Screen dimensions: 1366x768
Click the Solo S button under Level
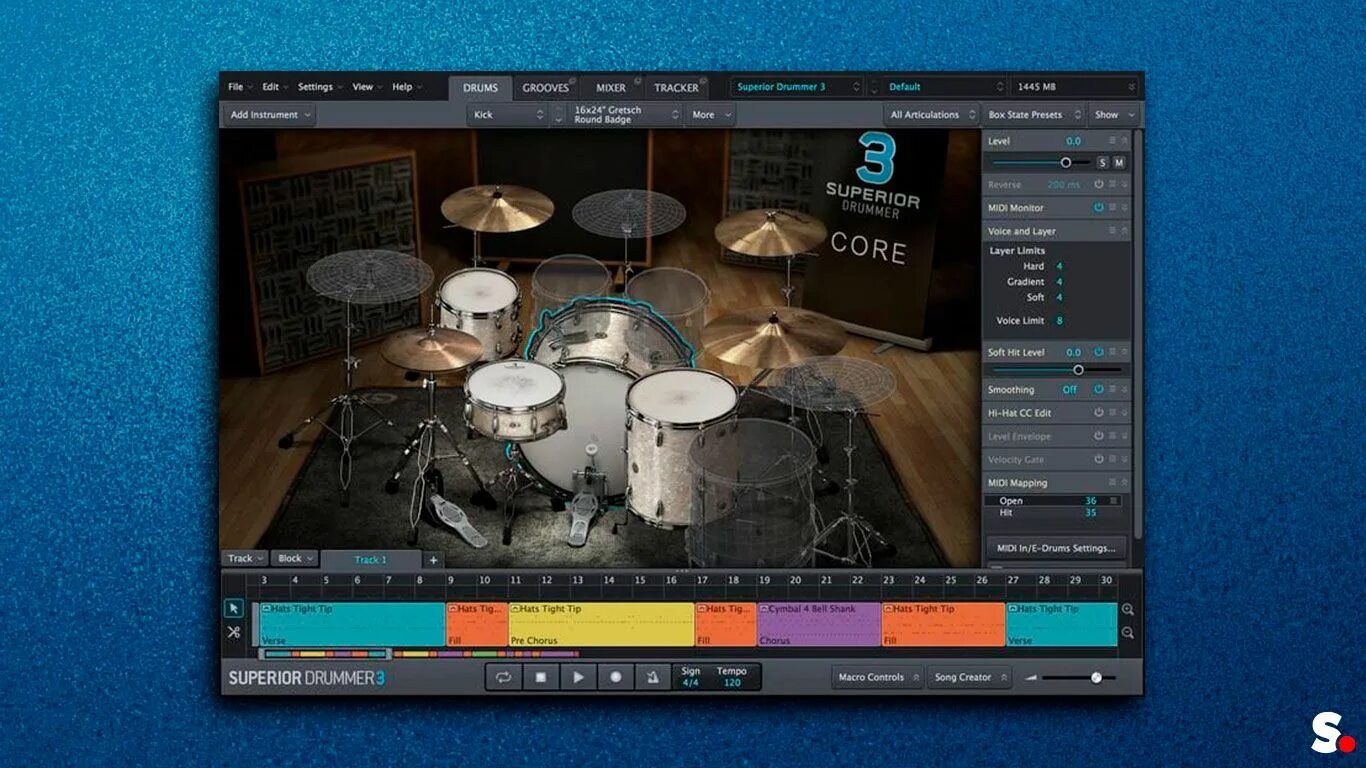[x=1102, y=162]
